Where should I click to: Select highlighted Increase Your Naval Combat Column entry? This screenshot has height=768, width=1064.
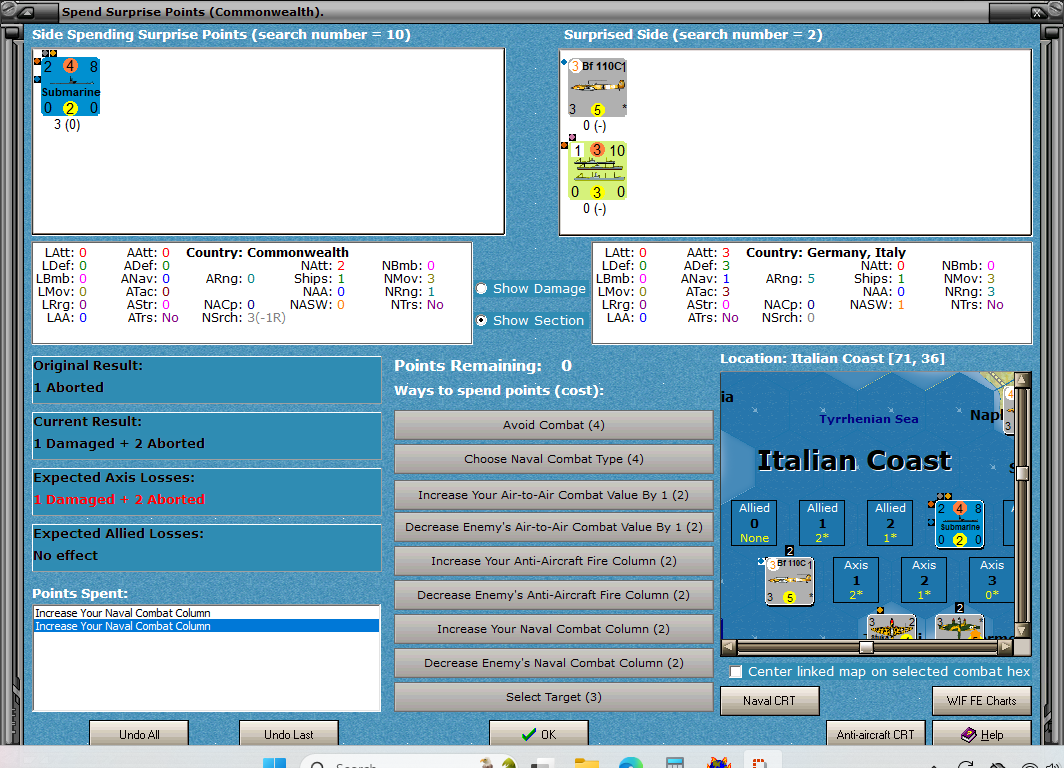point(206,626)
